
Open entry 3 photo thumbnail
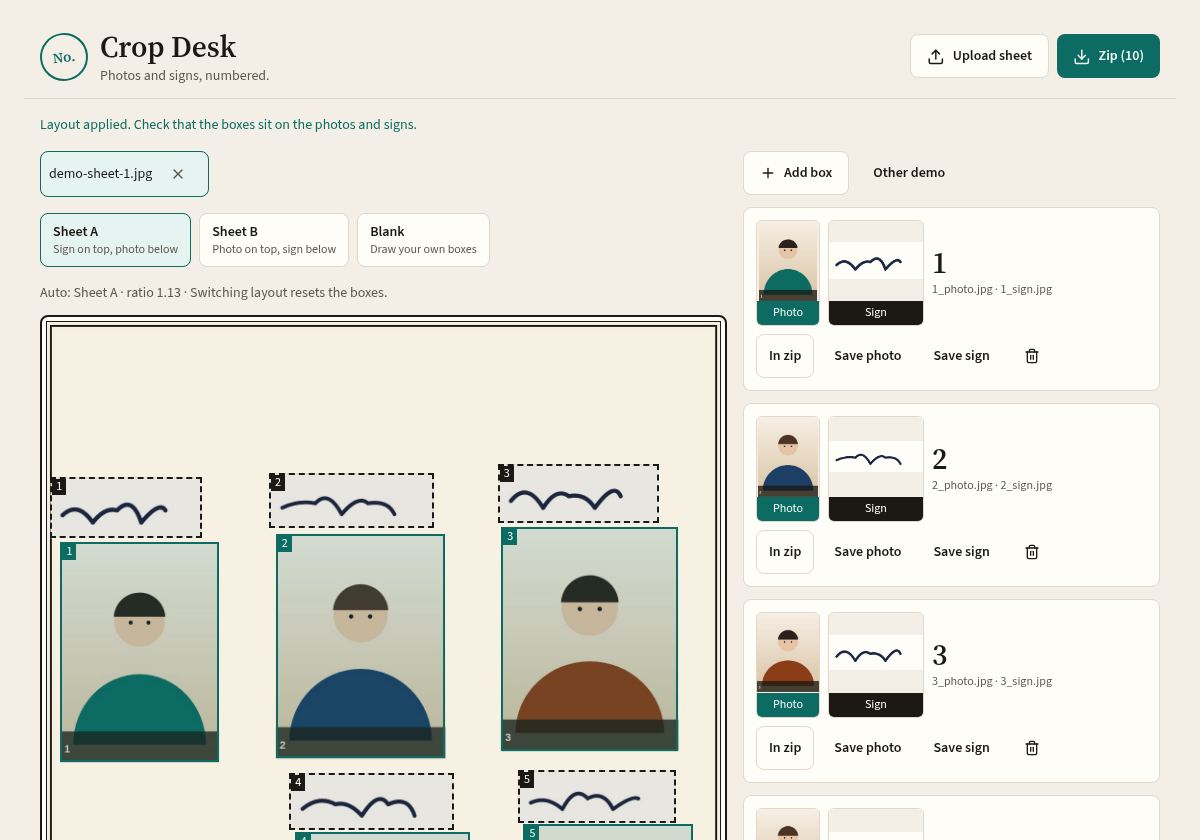[788, 665]
